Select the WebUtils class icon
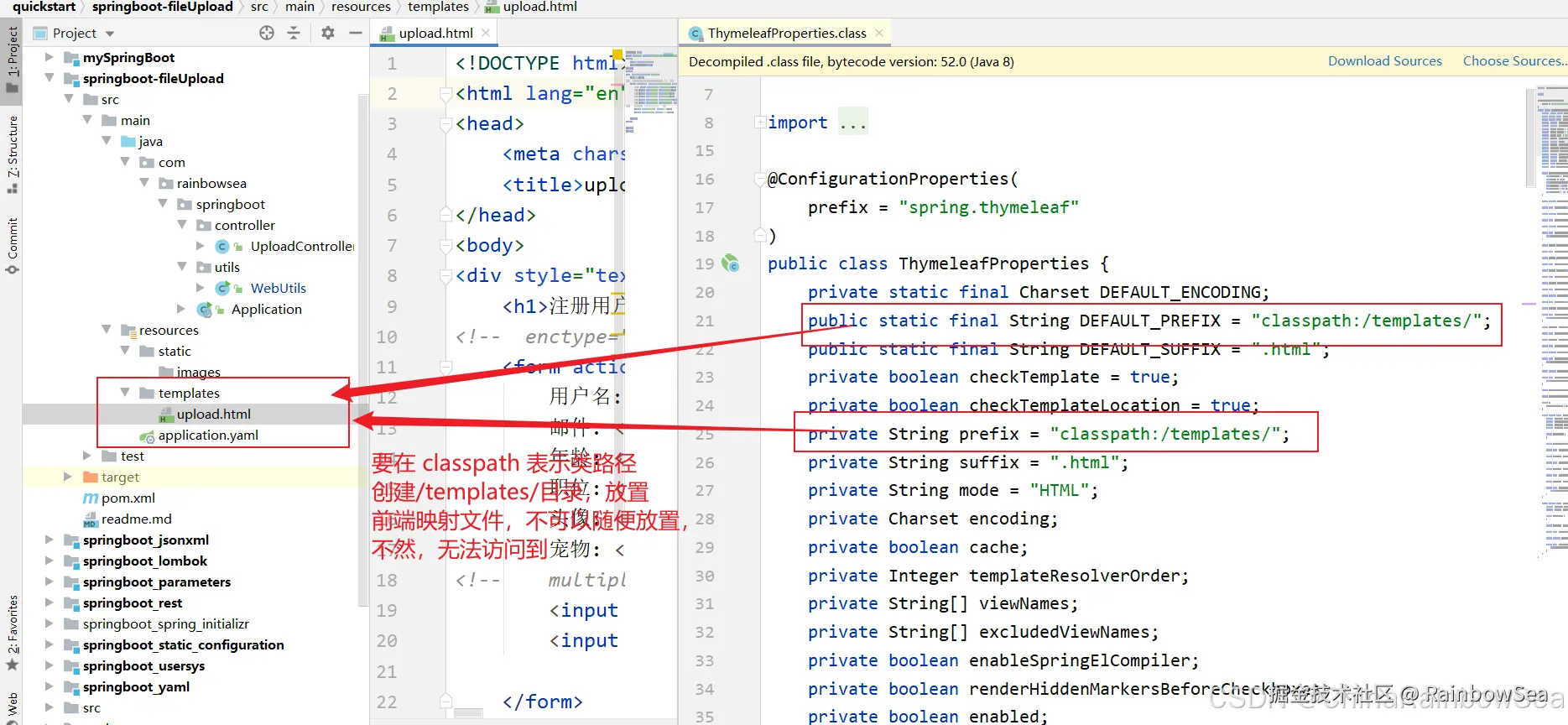This screenshot has width=1568, height=725. tap(222, 288)
